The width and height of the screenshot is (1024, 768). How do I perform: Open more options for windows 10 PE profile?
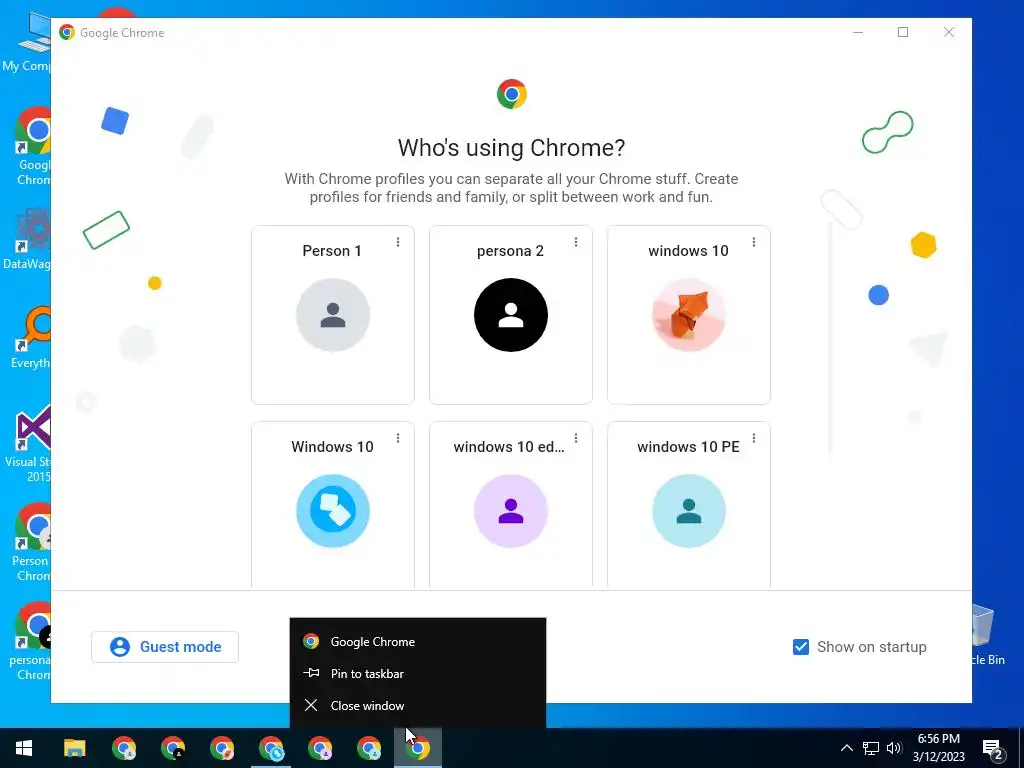(754, 438)
